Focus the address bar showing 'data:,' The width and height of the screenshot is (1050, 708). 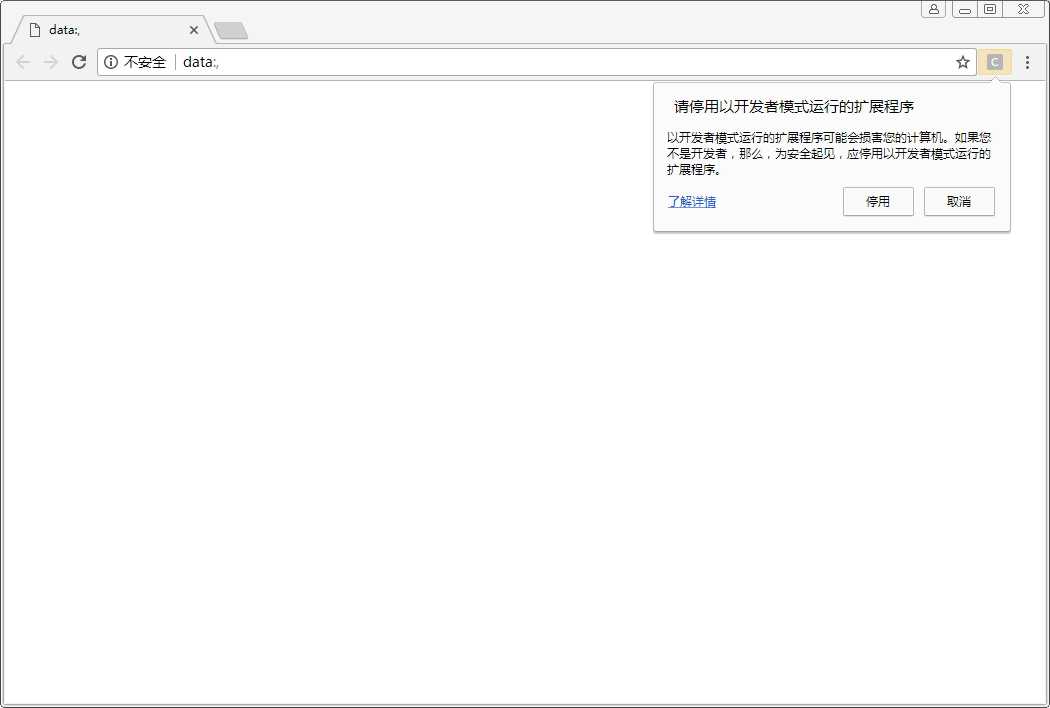point(560,62)
